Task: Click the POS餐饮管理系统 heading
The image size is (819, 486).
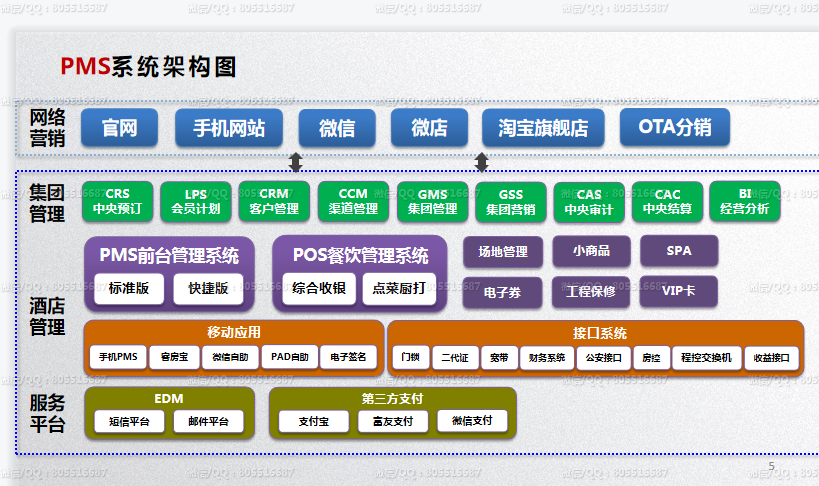Action: [360, 256]
